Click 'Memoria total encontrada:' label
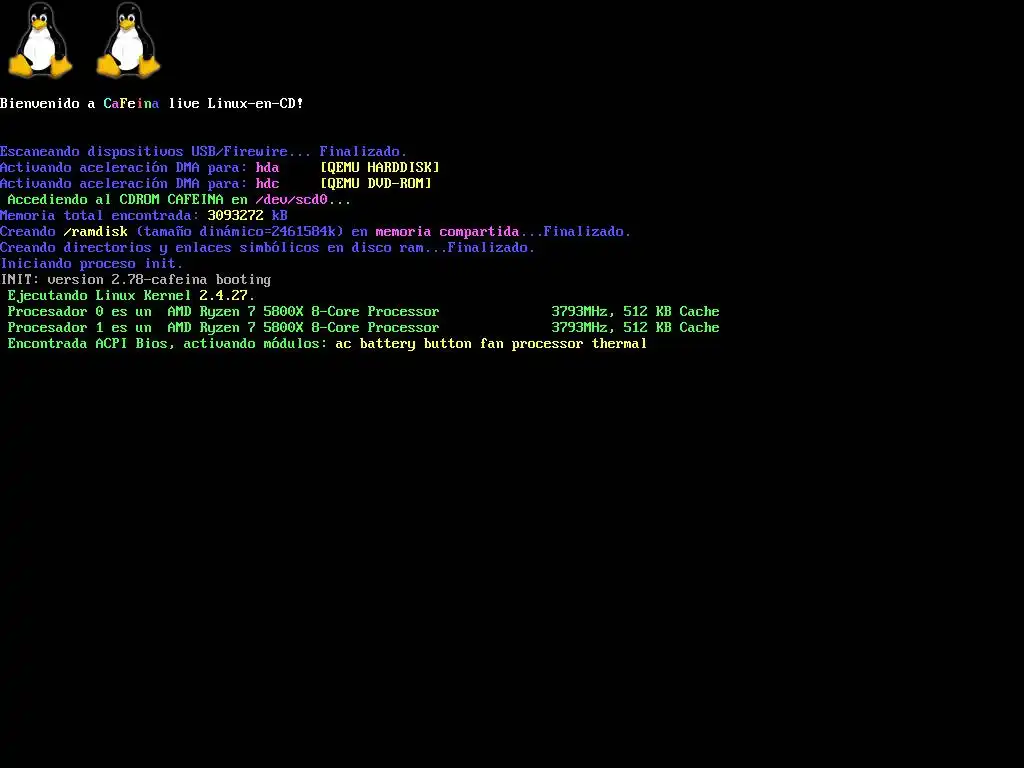The width and height of the screenshot is (1024, 768). 99,216
